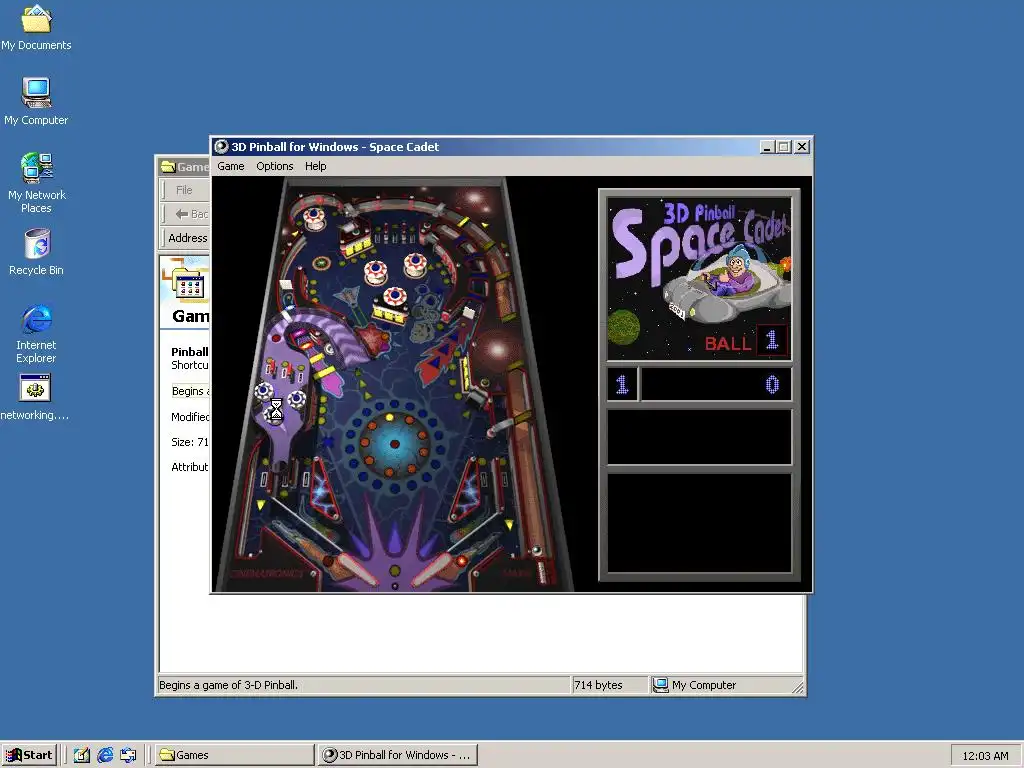
Task: Select the networking file desktop icon
Action: (x=35, y=397)
